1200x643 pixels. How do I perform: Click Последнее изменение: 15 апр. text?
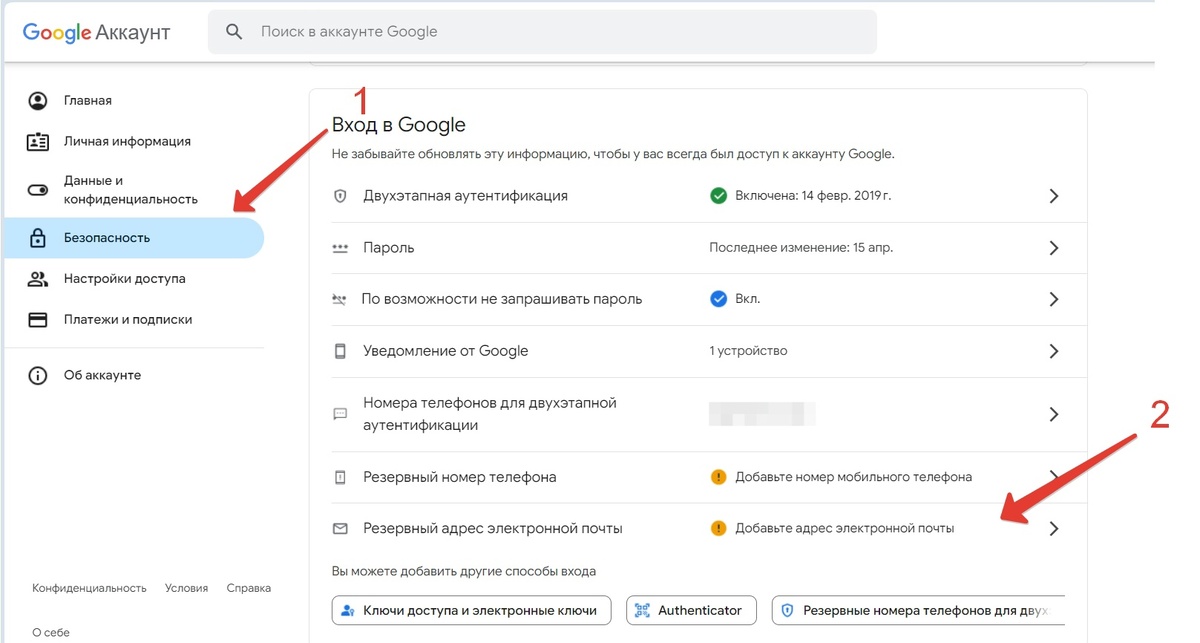(801, 248)
